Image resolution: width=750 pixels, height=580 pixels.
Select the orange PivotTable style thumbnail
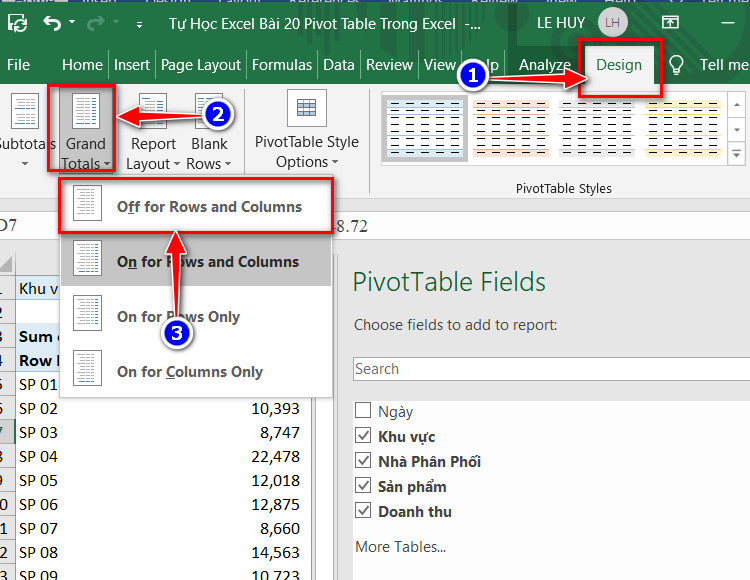click(x=511, y=128)
